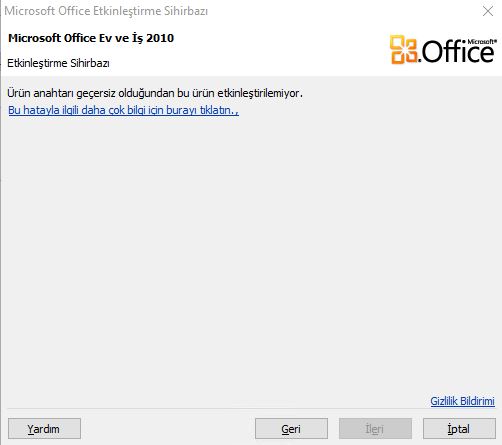502x445 pixels.
Task: Click the orange Office logo squares icon
Action: pyautogui.click(x=404, y=49)
